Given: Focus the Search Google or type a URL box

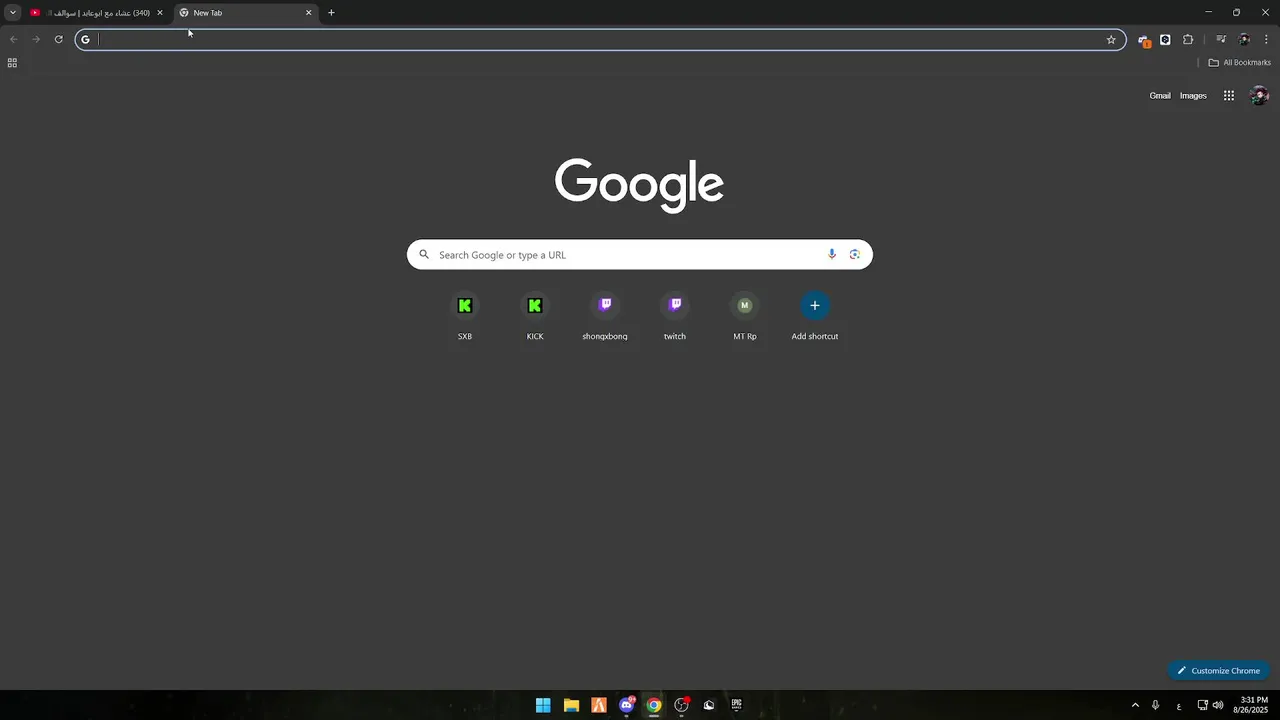Looking at the screenshot, I should coord(640,255).
